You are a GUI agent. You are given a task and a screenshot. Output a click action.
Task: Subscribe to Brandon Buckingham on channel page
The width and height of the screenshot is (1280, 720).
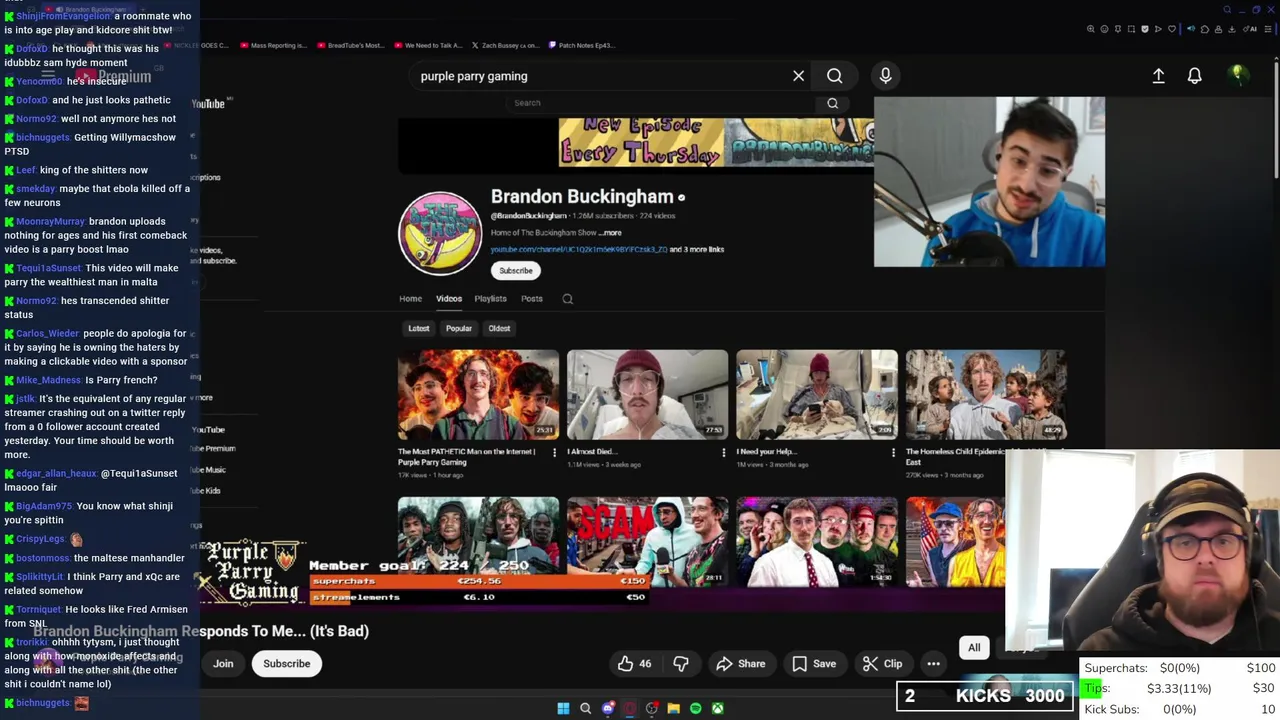point(516,270)
